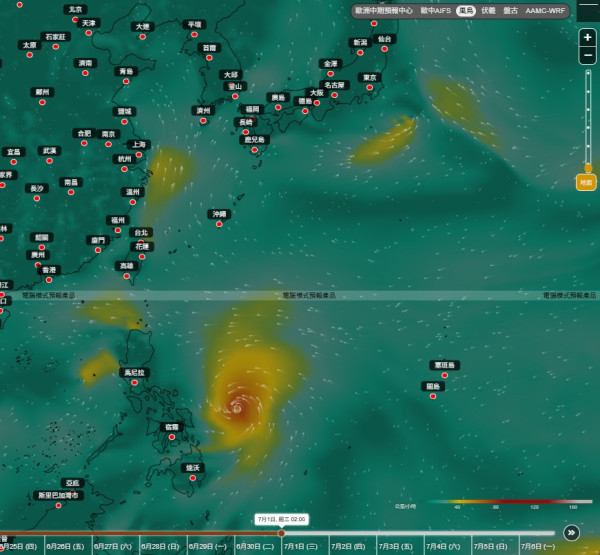Click the 高雄 city marker
This screenshot has height=555, width=600.
[127, 276]
